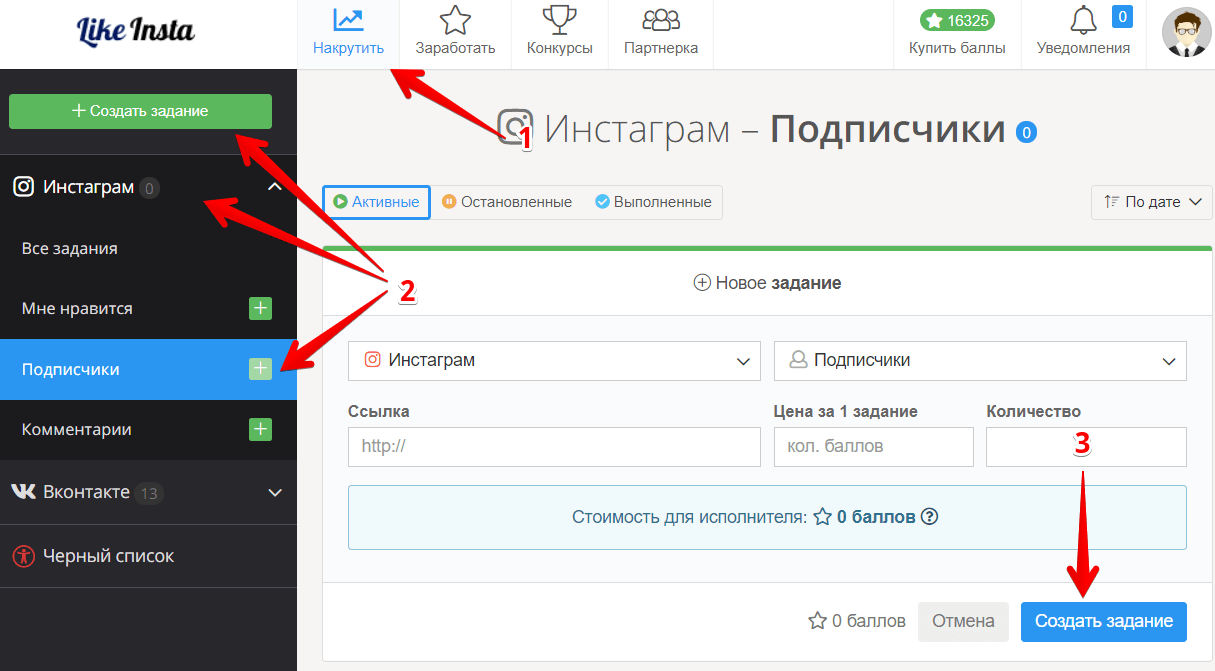Click the Уведомления bell icon
Image resolution: width=1215 pixels, height=671 pixels.
coord(1083,21)
